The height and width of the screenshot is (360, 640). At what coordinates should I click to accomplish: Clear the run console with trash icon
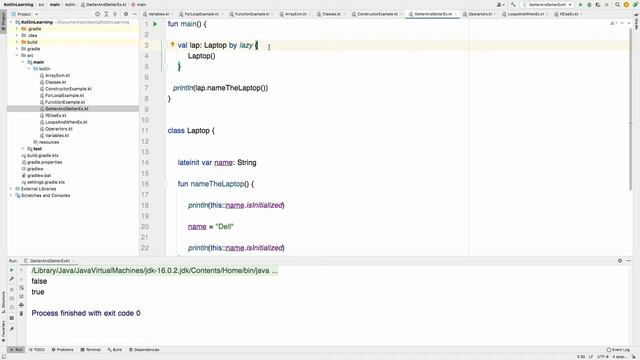[21, 313]
